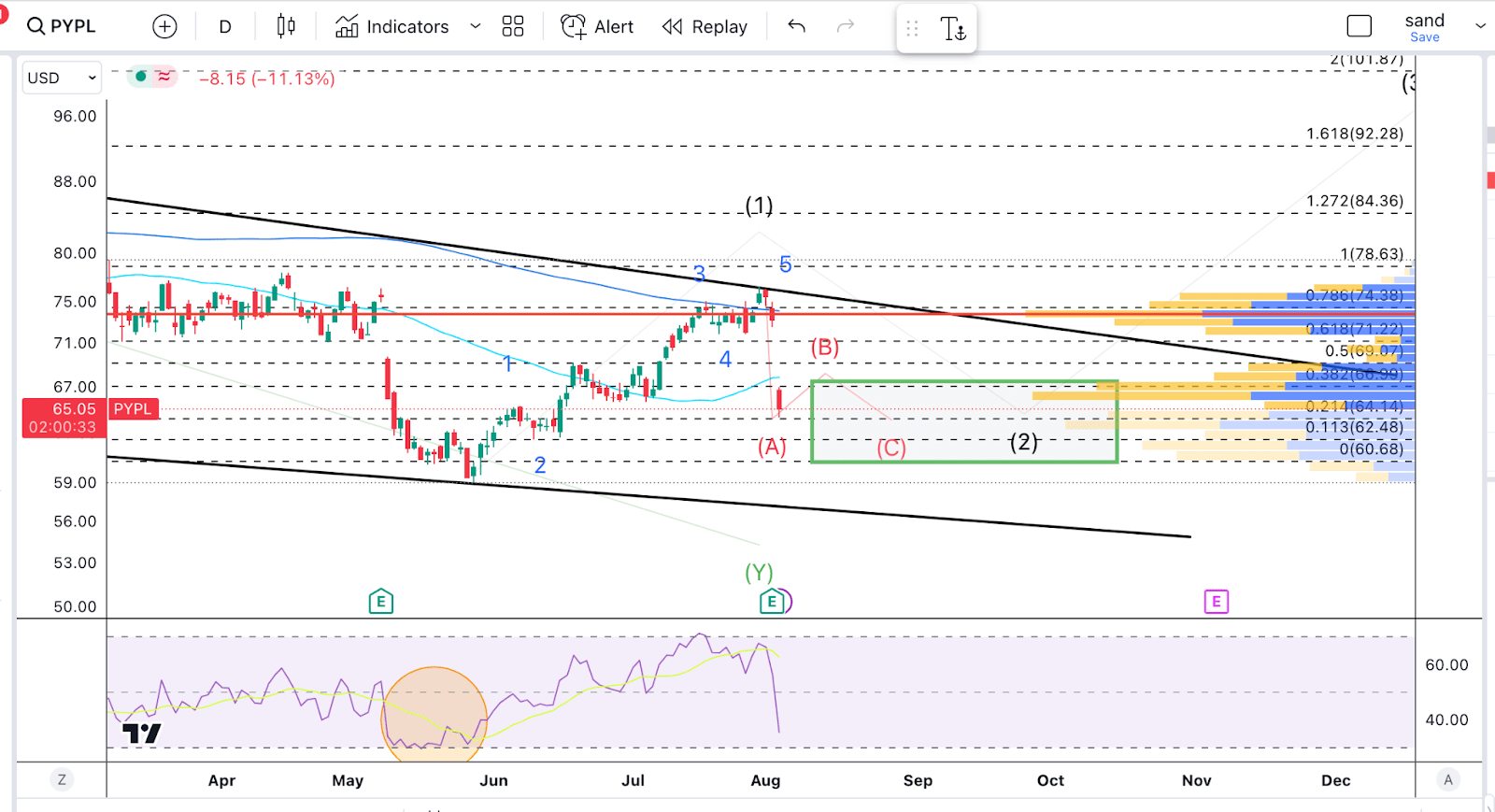Click the add symbol plus icon
Screen dimensions: 1495x812
coord(164,27)
